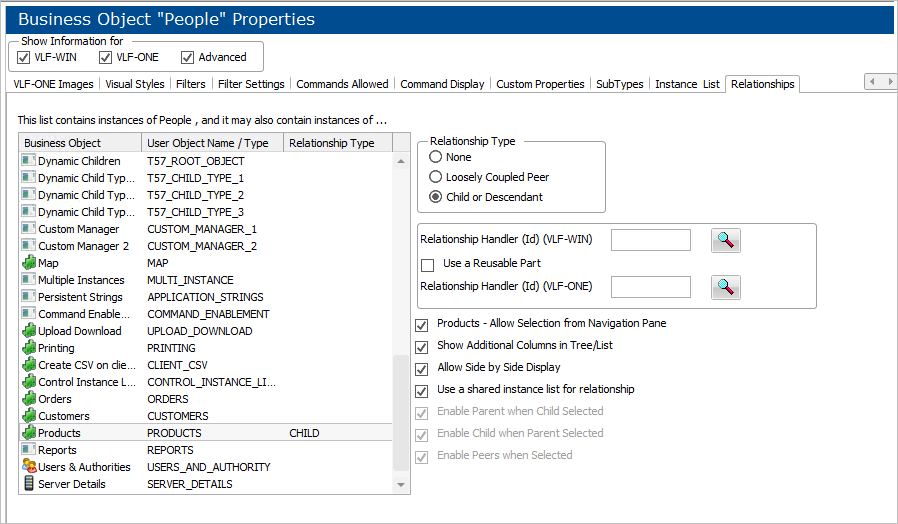Image resolution: width=898 pixels, height=524 pixels.
Task: Open the Custom Properties tab
Action: pyautogui.click(x=540, y=84)
